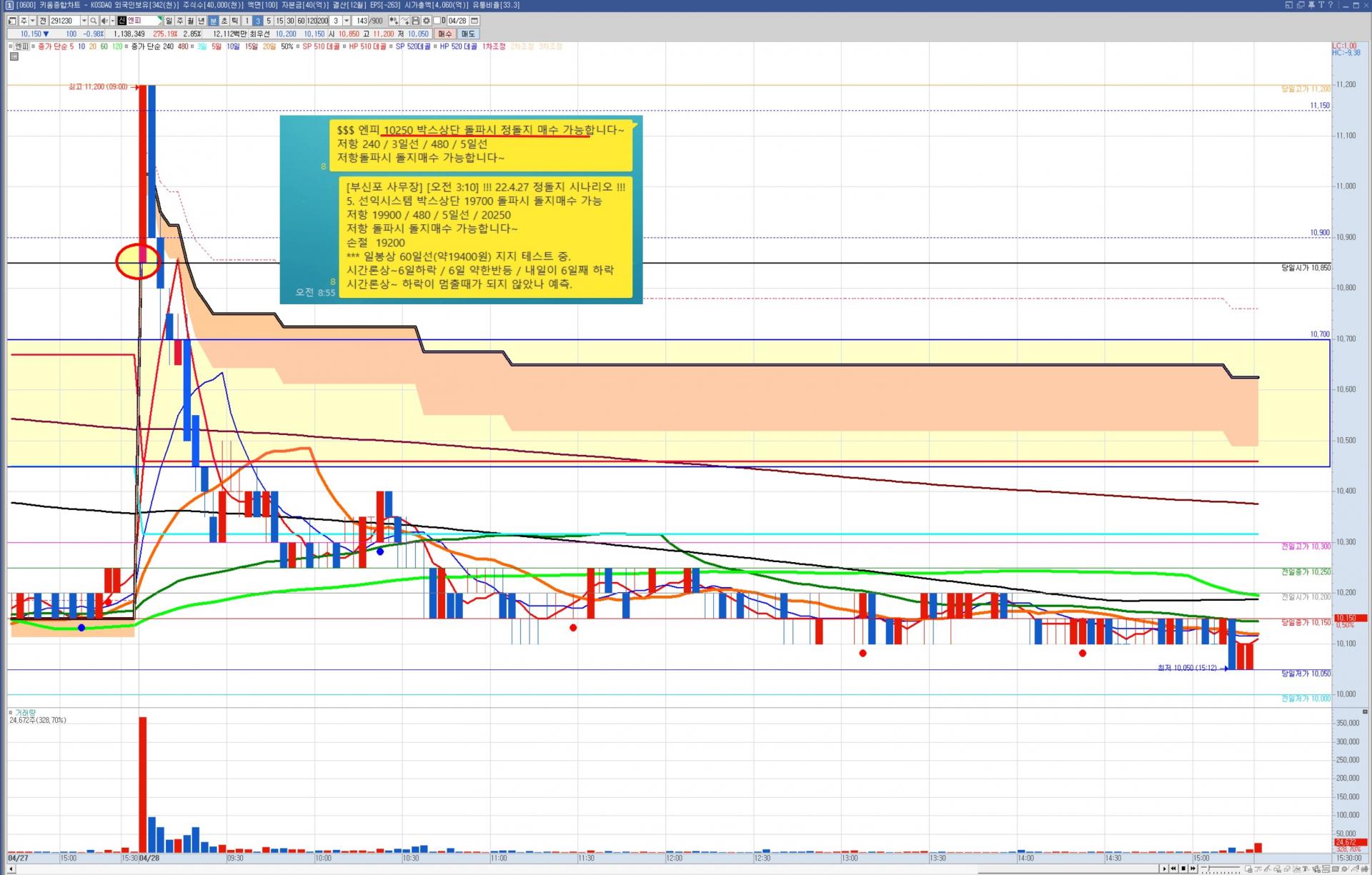Switch to the 일 daily period tab
The width and height of the screenshot is (1372, 875).
[x=169, y=21]
